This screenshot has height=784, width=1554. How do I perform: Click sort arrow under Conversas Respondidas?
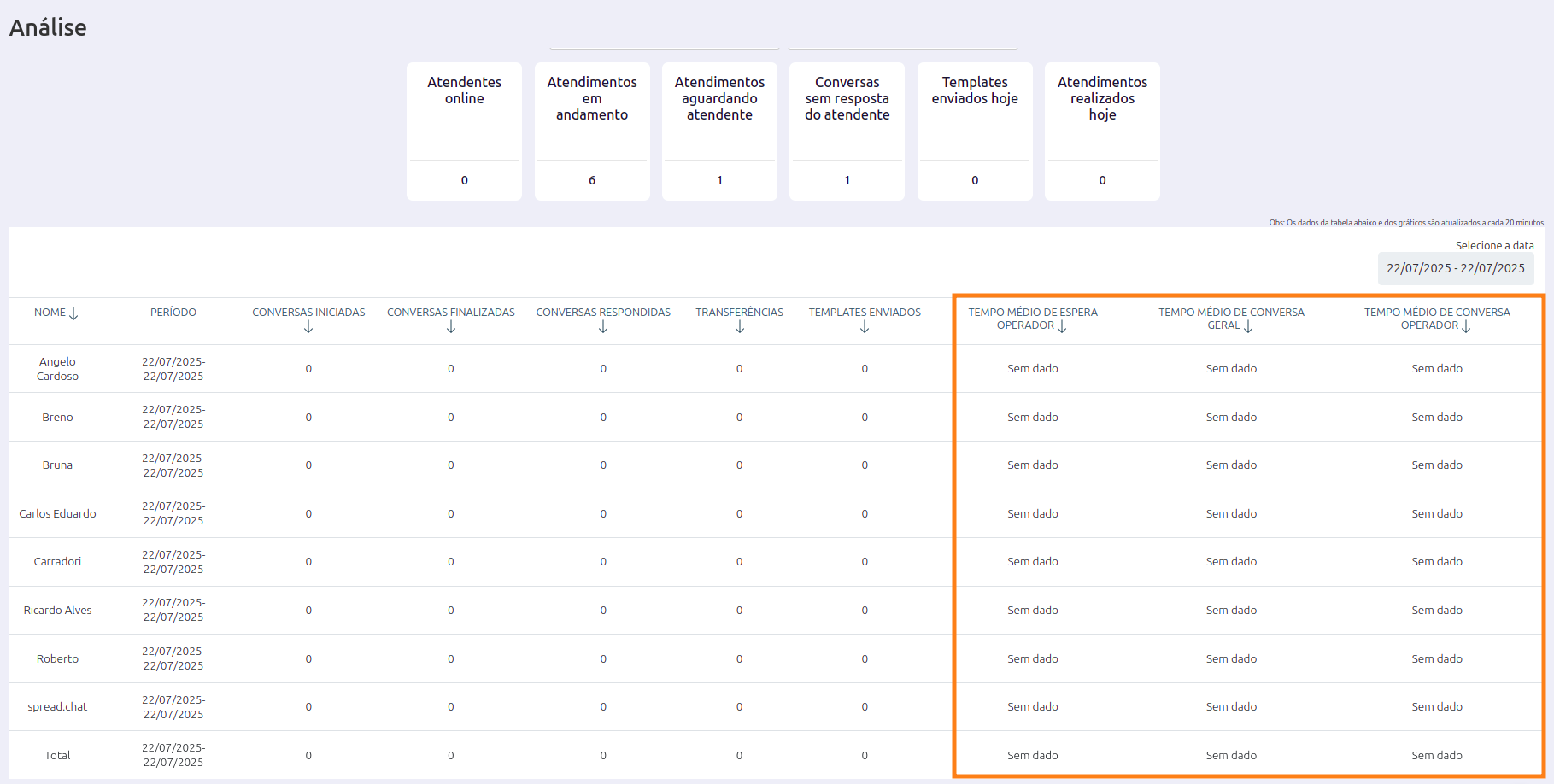pyautogui.click(x=603, y=327)
